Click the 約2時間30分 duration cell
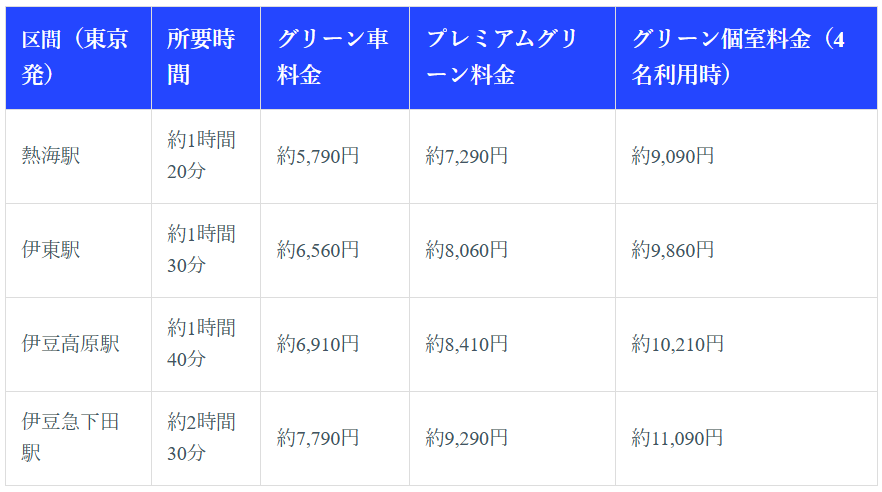882x492 pixels. click(202, 437)
